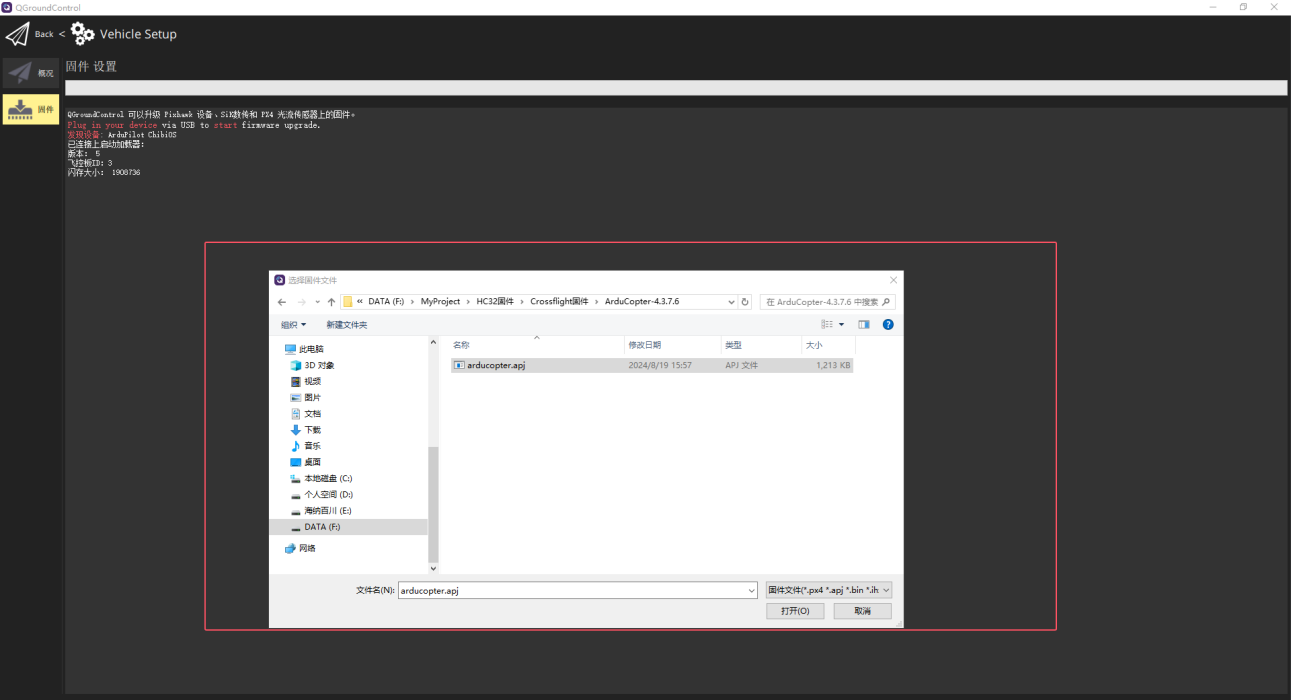The width and height of the screenshot is (1291, 700).
Task: Click the QGroundControl paper plane Back icon
Action: coord(18,35)
